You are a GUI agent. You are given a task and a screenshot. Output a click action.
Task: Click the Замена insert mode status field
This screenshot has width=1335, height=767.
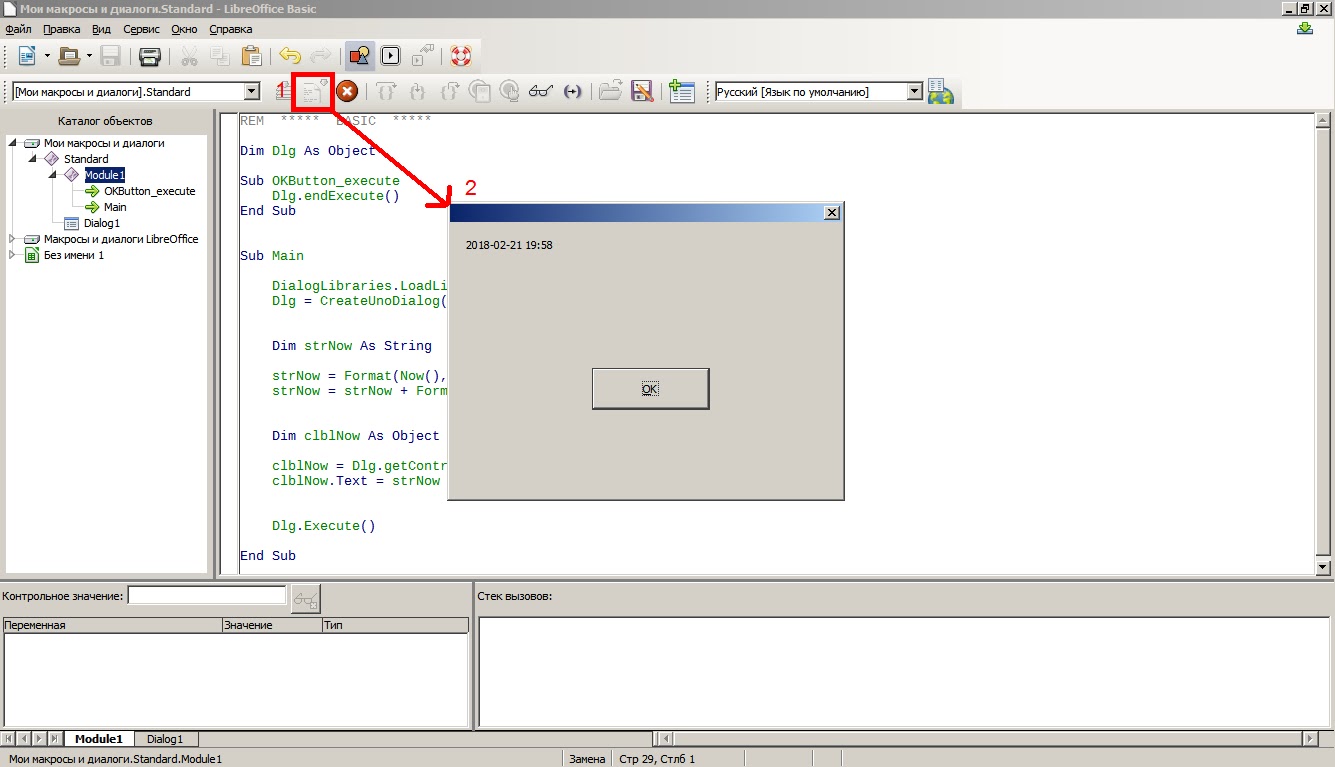587,759
